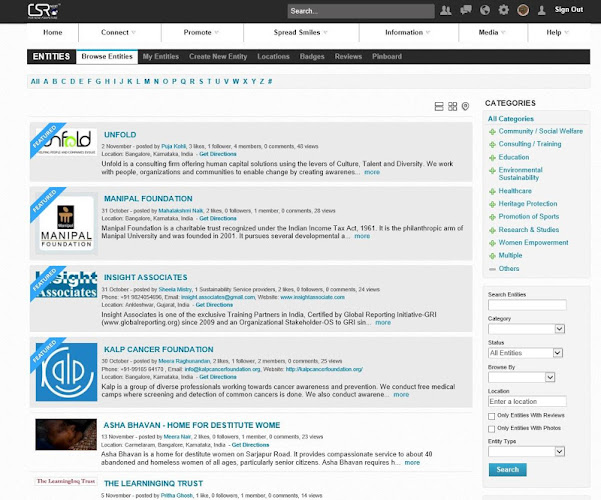Open KALP CANCER FOUNDATION entity title
The image size is (601, 500).
(159, 350)
